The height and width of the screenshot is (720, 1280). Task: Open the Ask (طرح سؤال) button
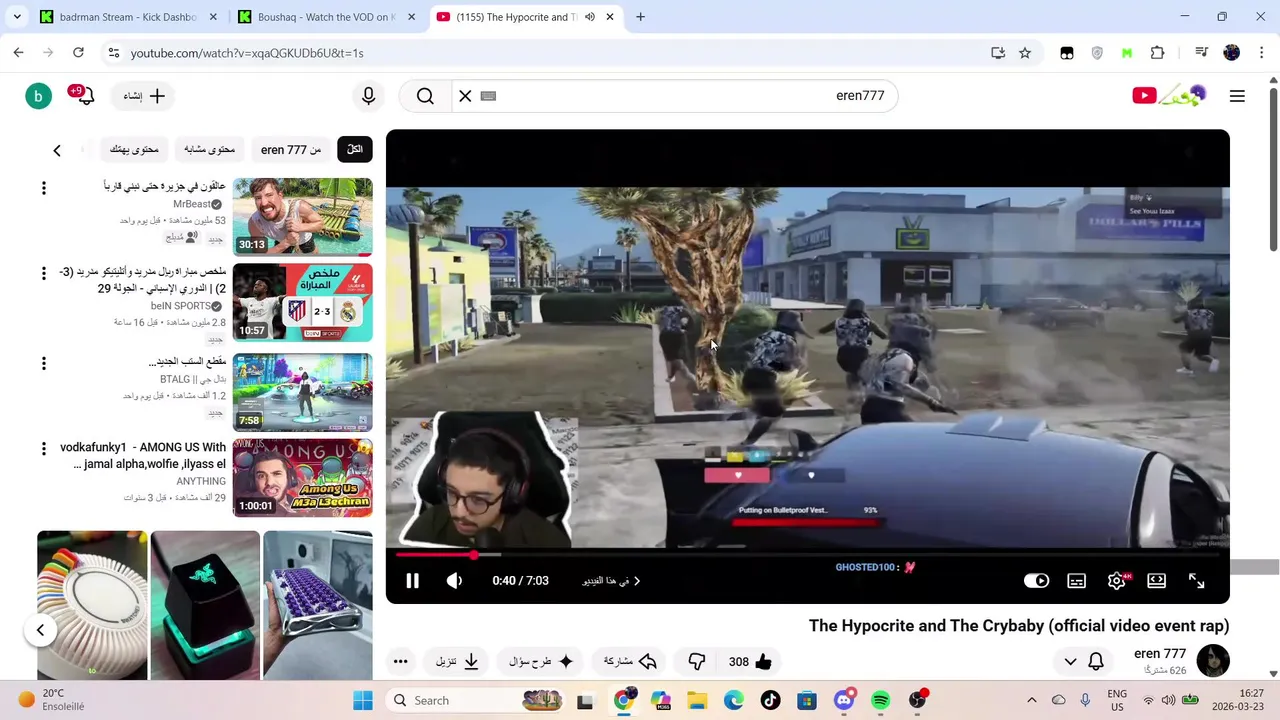541,661
